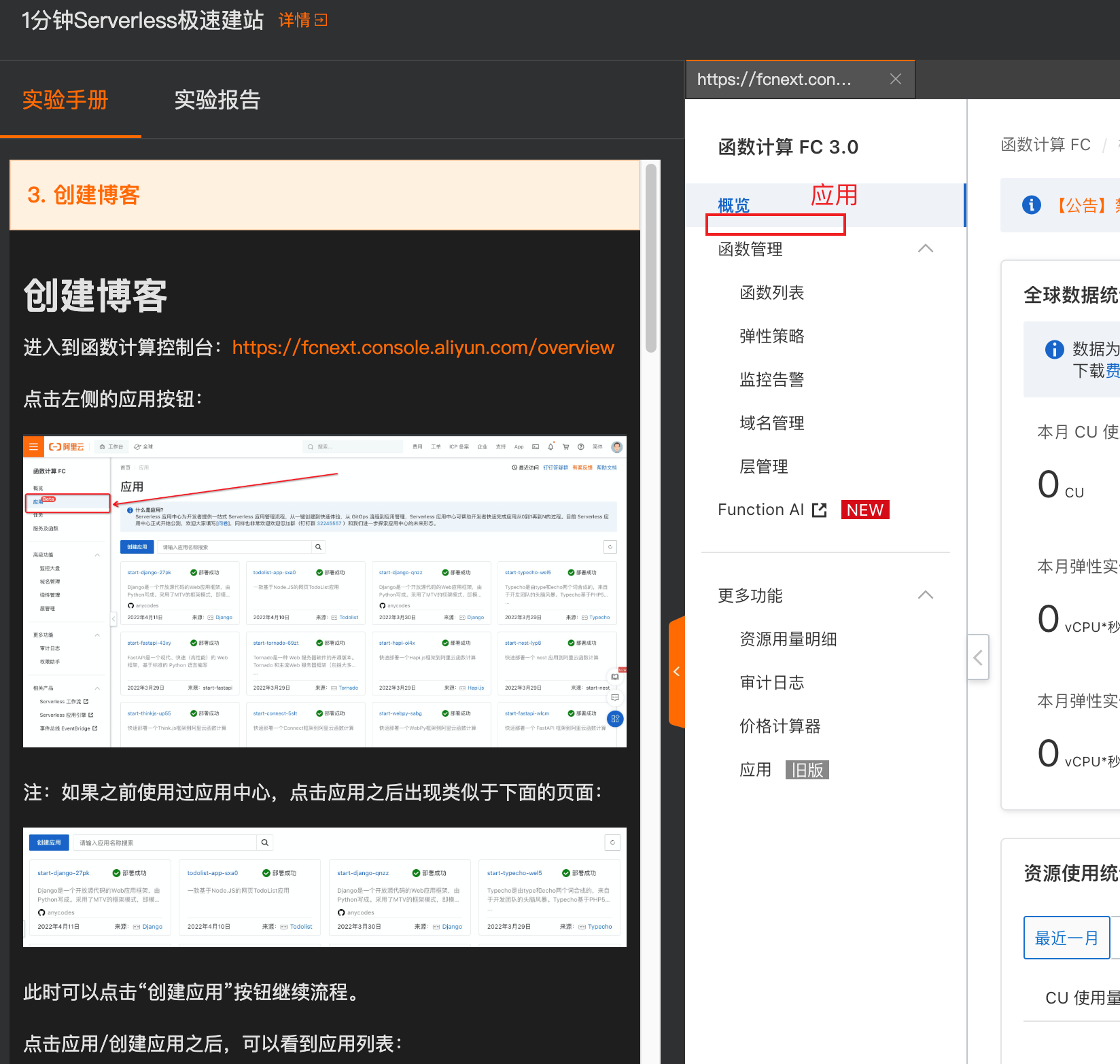This screenshot has width=1120, height=1064.
Task: Switch to the 实验手册 tab
Action: click(65, 100)
